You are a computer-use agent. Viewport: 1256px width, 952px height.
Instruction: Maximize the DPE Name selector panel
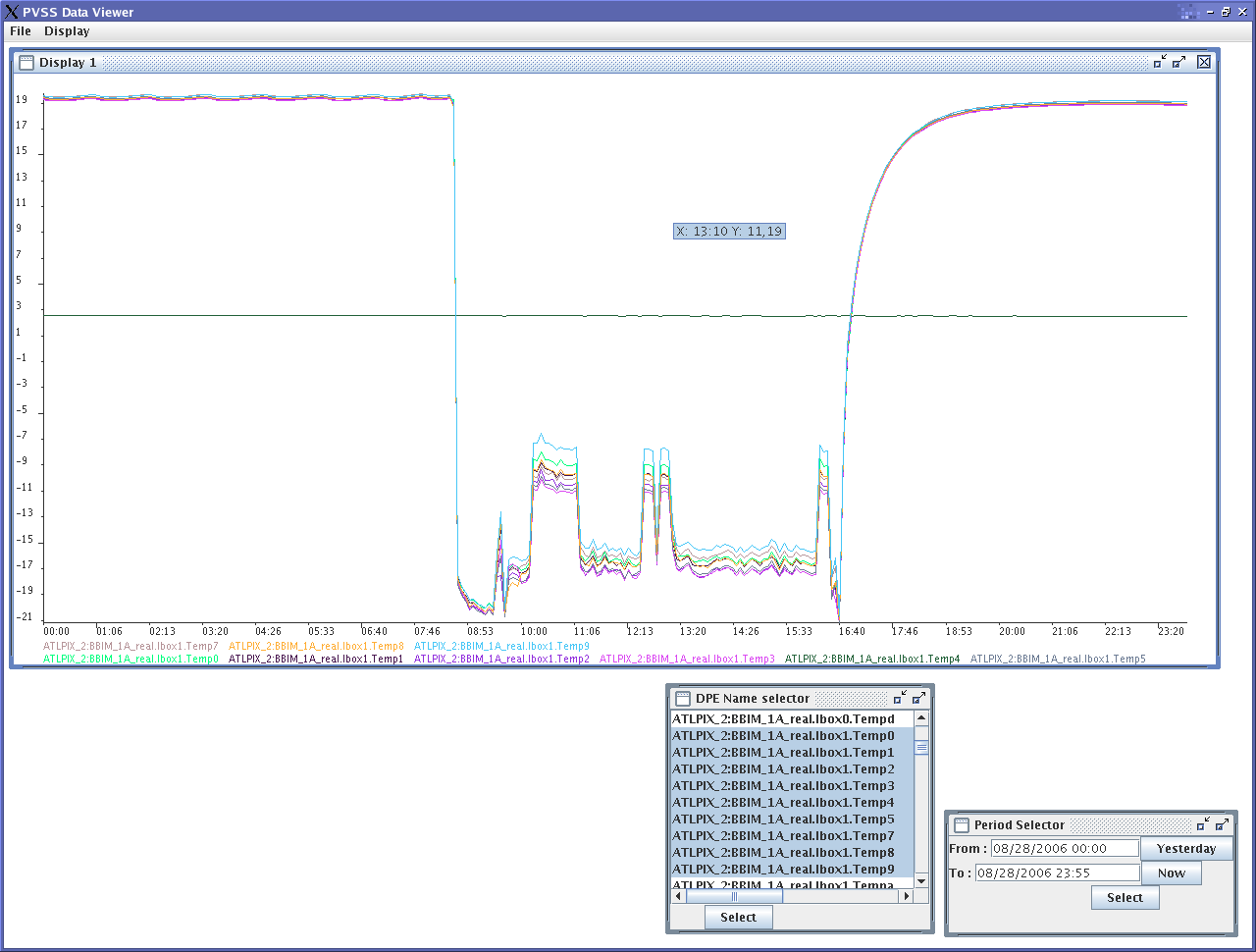(x=918, y=698)
